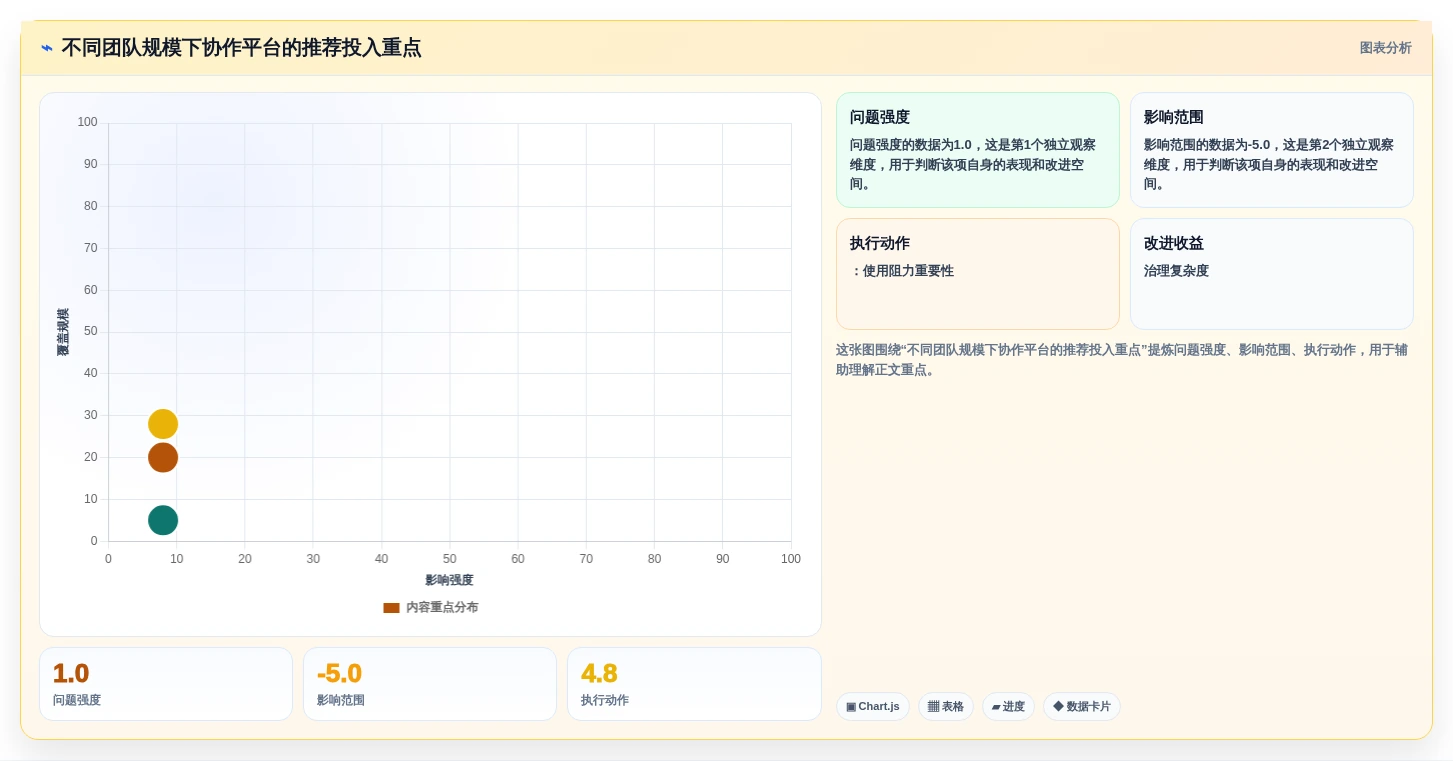Click the 1.0 问题强度 stat card
Screen dimensions: 1453x761
click(166, 684)
